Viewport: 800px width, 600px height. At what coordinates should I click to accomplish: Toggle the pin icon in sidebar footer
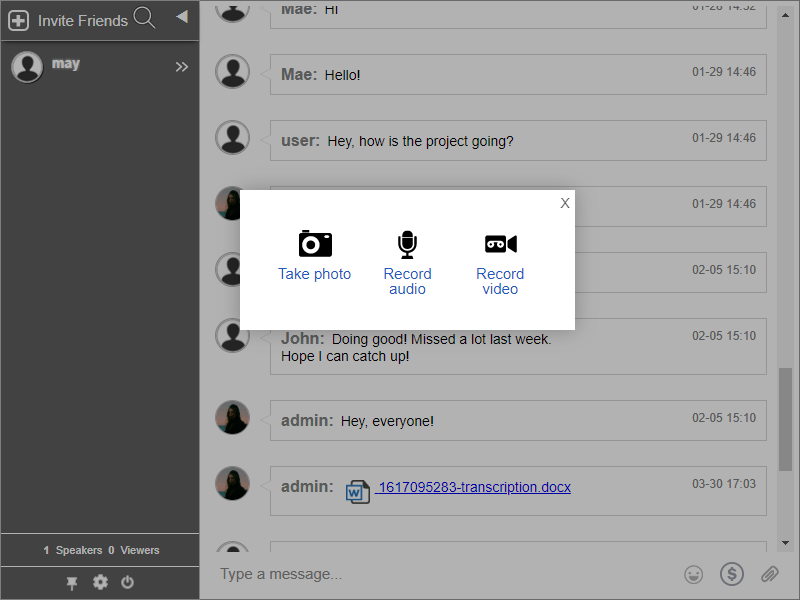72,582
